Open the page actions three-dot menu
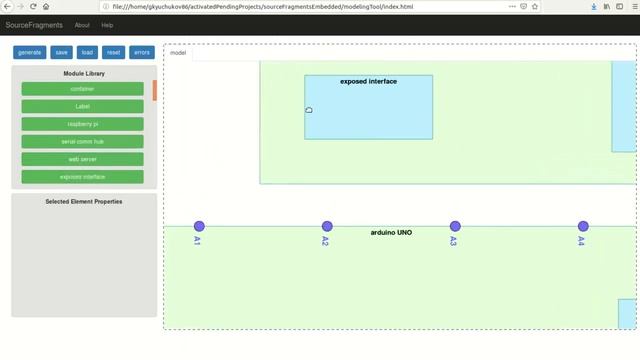The image size is (640, 360). (x=512, y=7)
